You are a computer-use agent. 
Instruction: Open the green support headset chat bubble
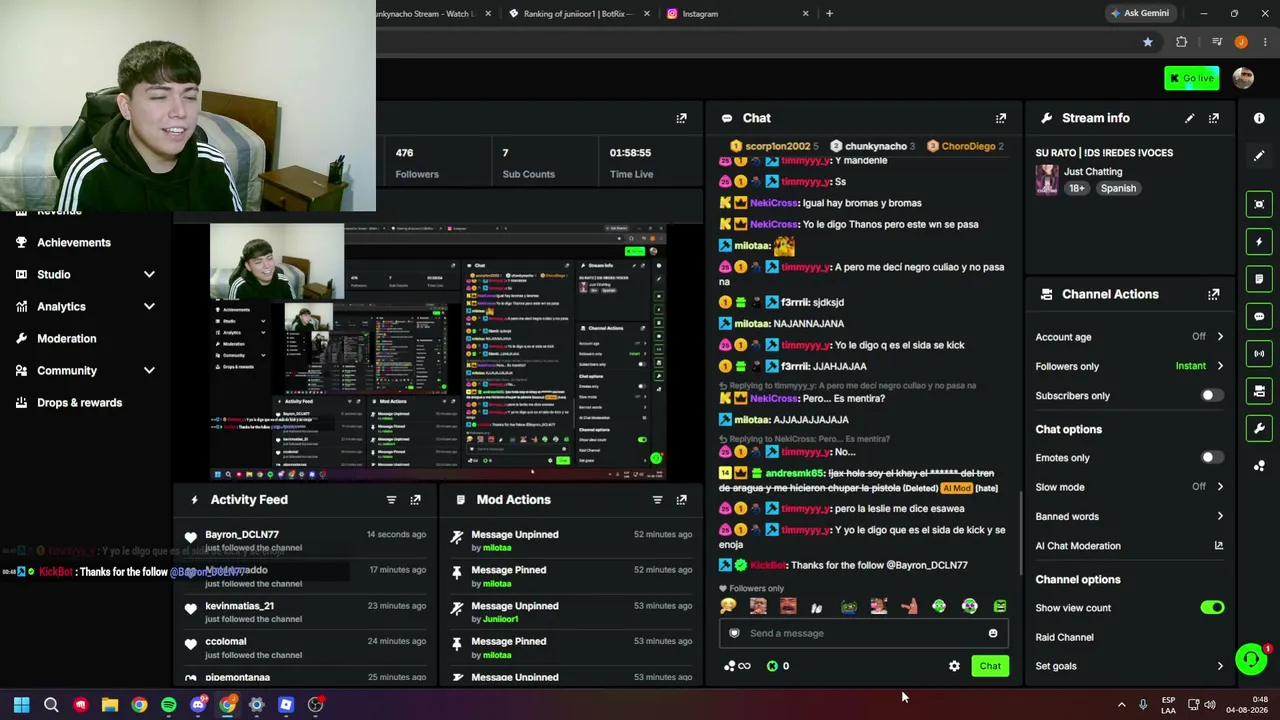(1251, 659)
